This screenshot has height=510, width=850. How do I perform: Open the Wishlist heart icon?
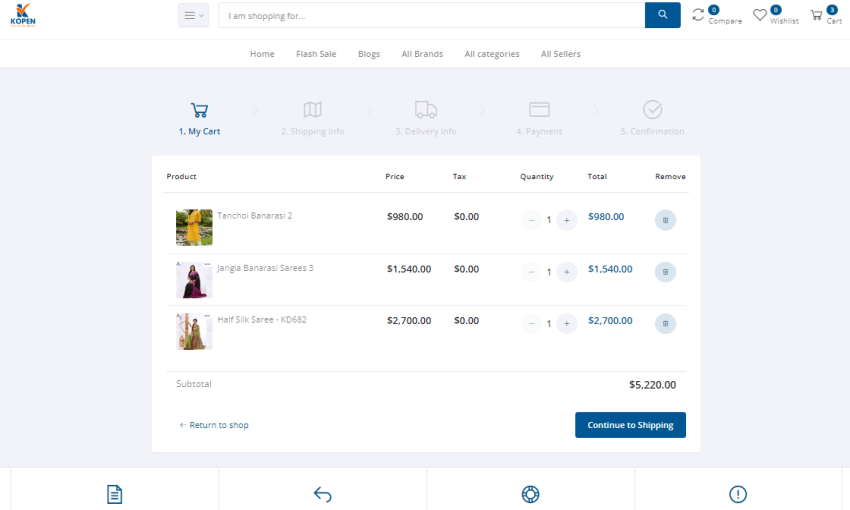coord(760,15)
